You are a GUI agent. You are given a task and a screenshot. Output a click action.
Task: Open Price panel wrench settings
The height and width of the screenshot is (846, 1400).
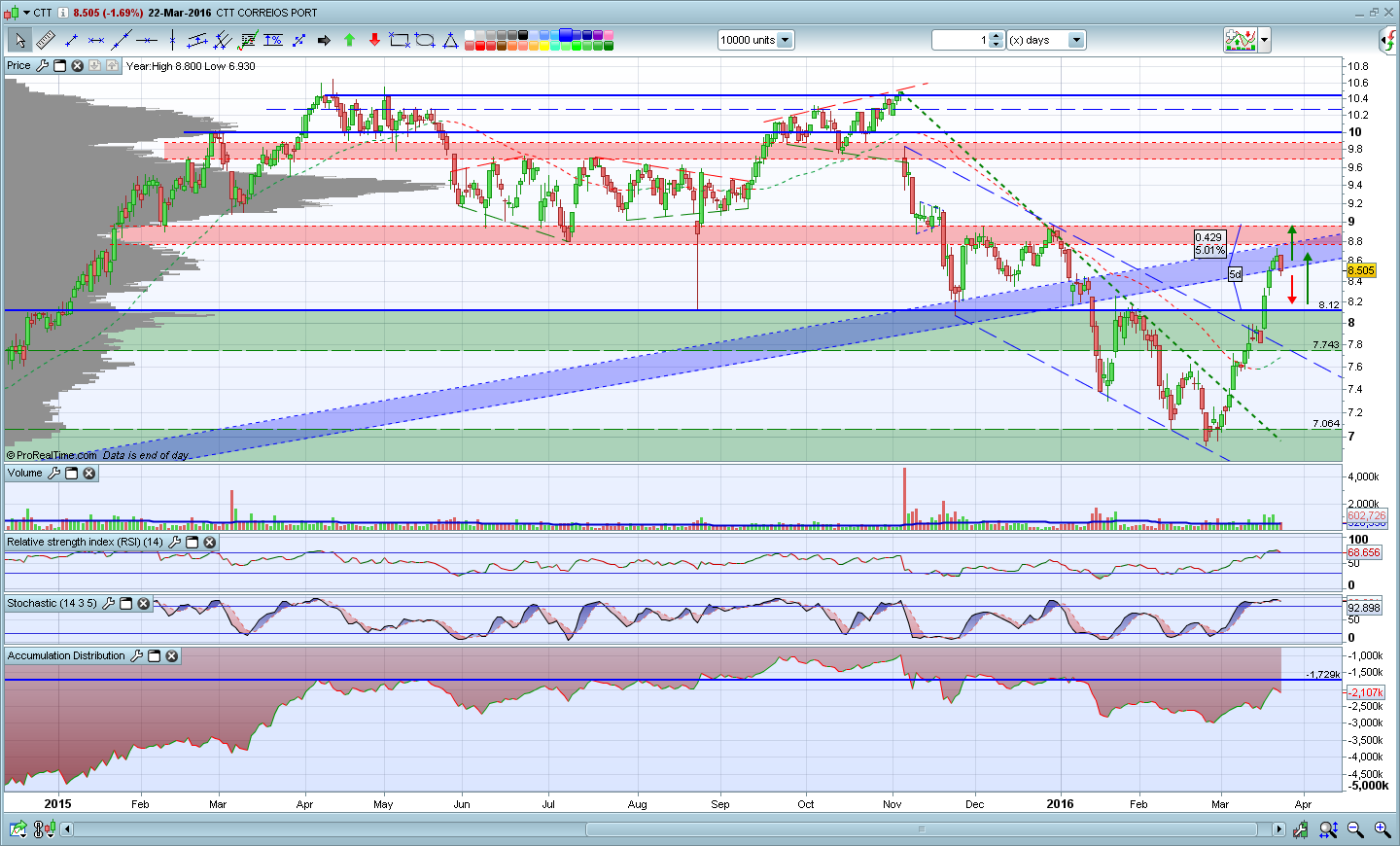[42, 65]
